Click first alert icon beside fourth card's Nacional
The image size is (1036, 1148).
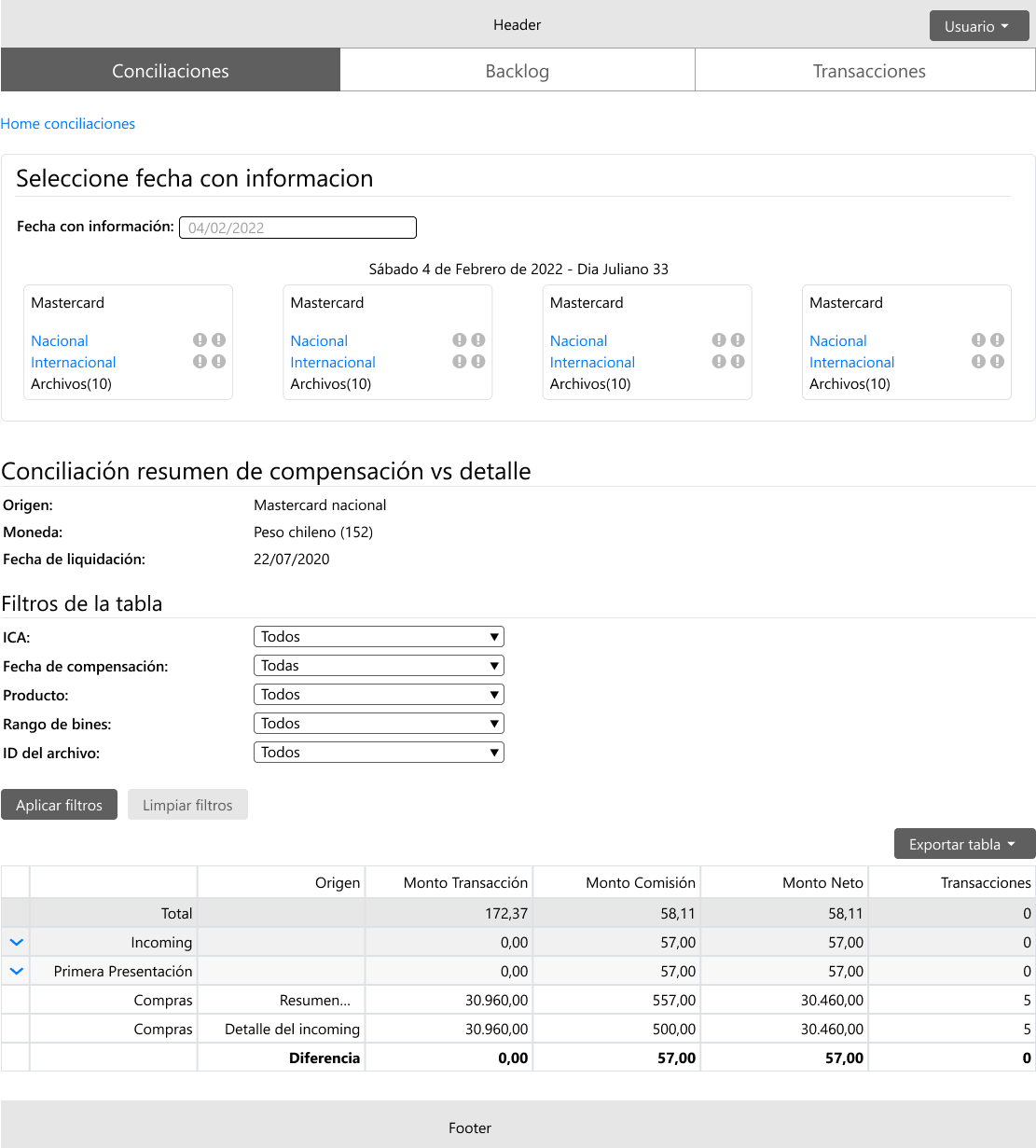(x=978, y=340)
